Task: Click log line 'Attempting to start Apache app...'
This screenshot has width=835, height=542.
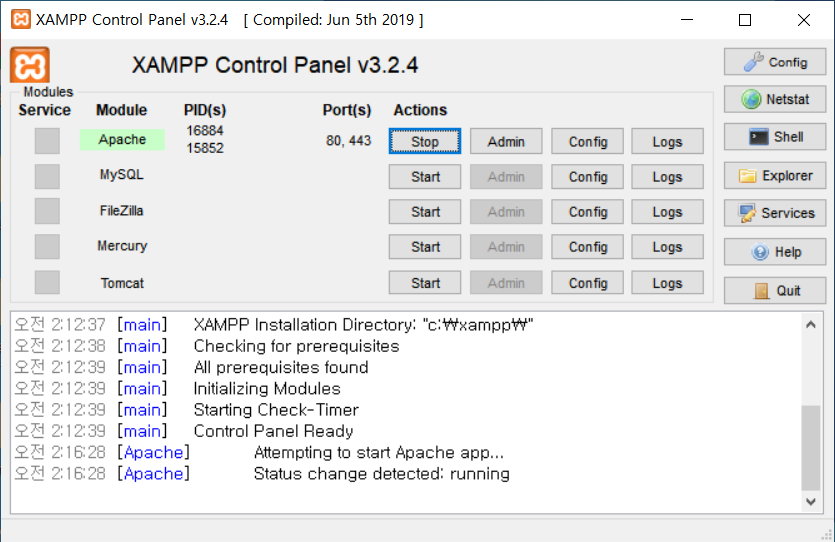Action: pos(379,453)
